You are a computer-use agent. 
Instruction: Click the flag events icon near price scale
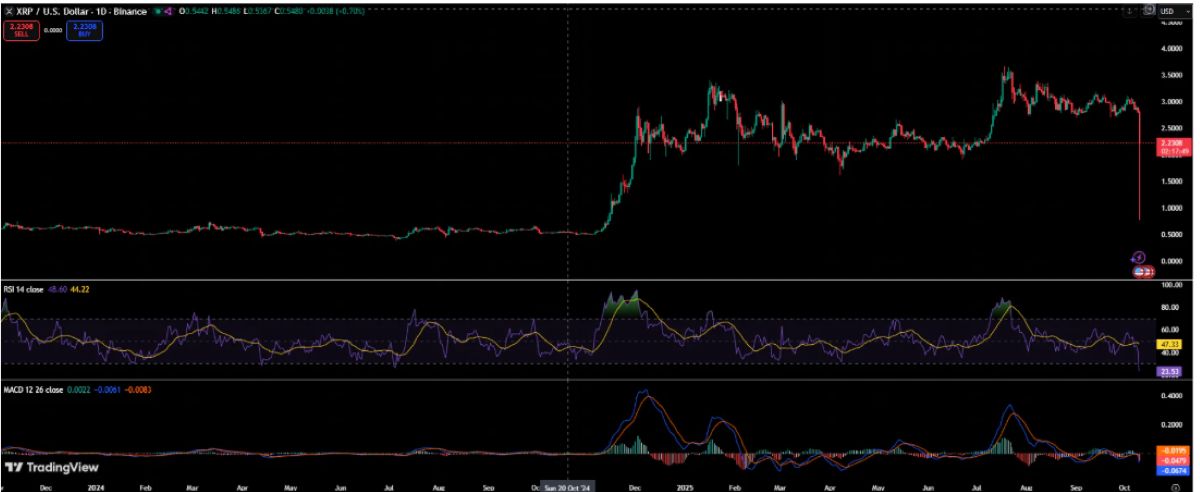point(1142,271)
